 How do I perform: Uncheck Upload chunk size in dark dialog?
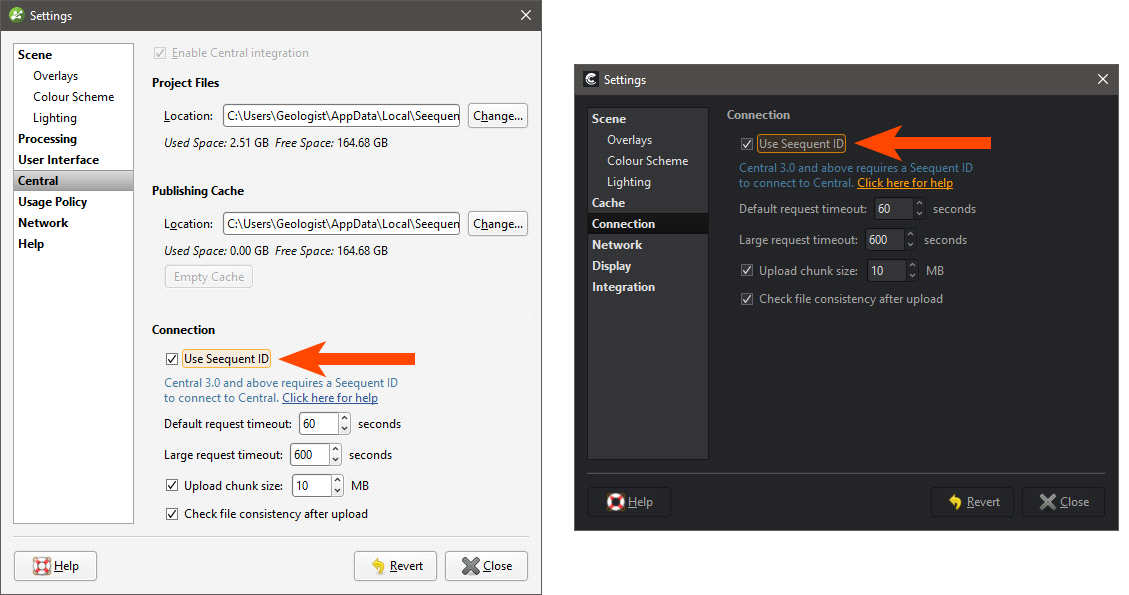[x=747, y=271]
